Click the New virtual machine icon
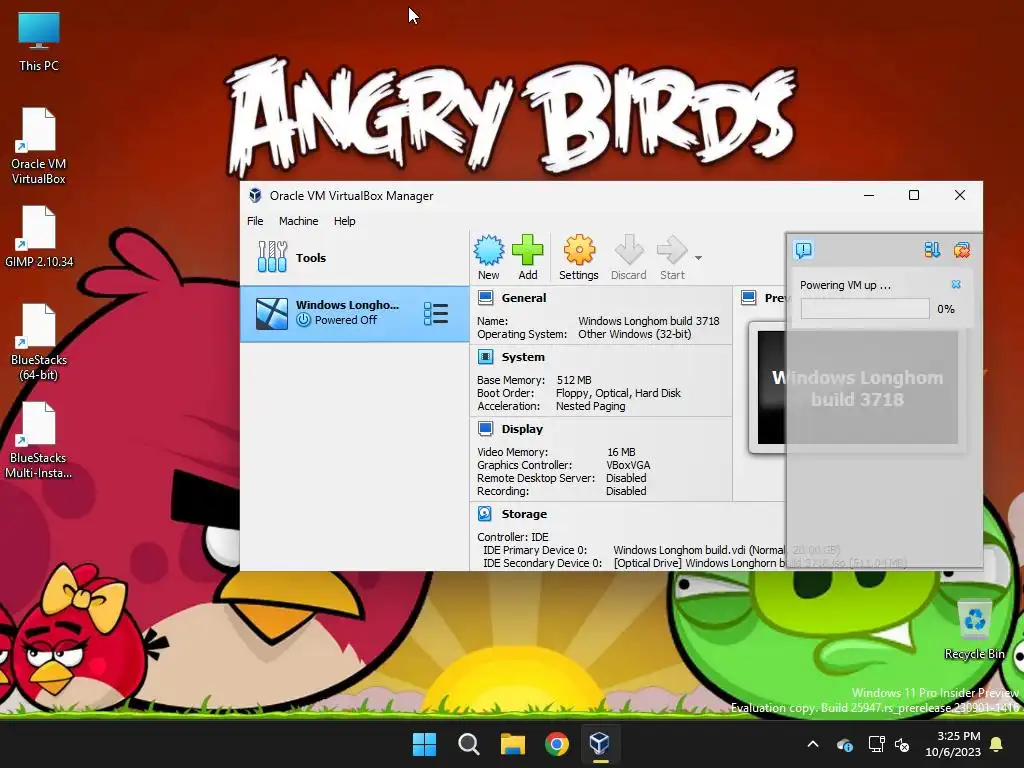The height and width of the screenshot is (768, 1024). pos(488,250)
